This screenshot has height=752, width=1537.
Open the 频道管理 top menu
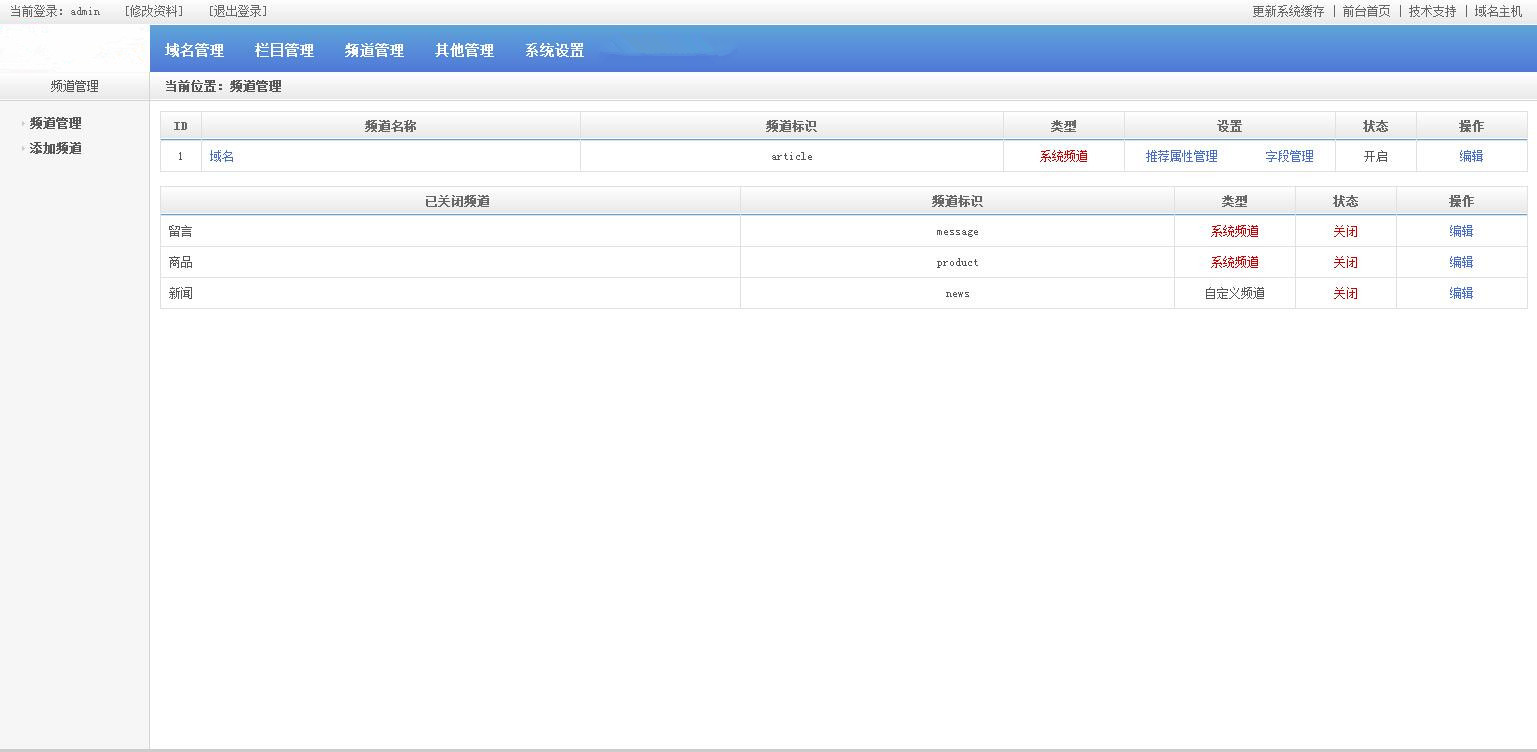pos(374,50)
